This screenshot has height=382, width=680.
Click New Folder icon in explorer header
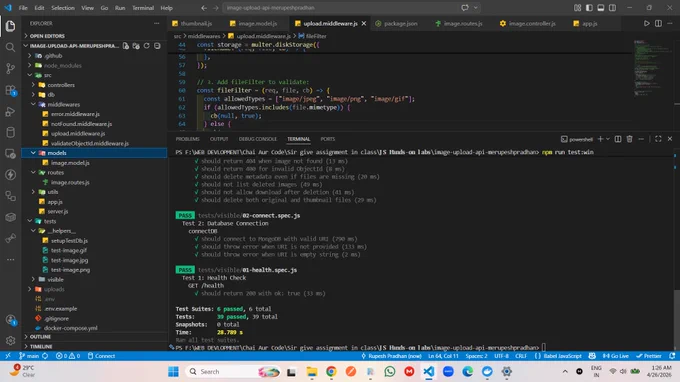136,46
